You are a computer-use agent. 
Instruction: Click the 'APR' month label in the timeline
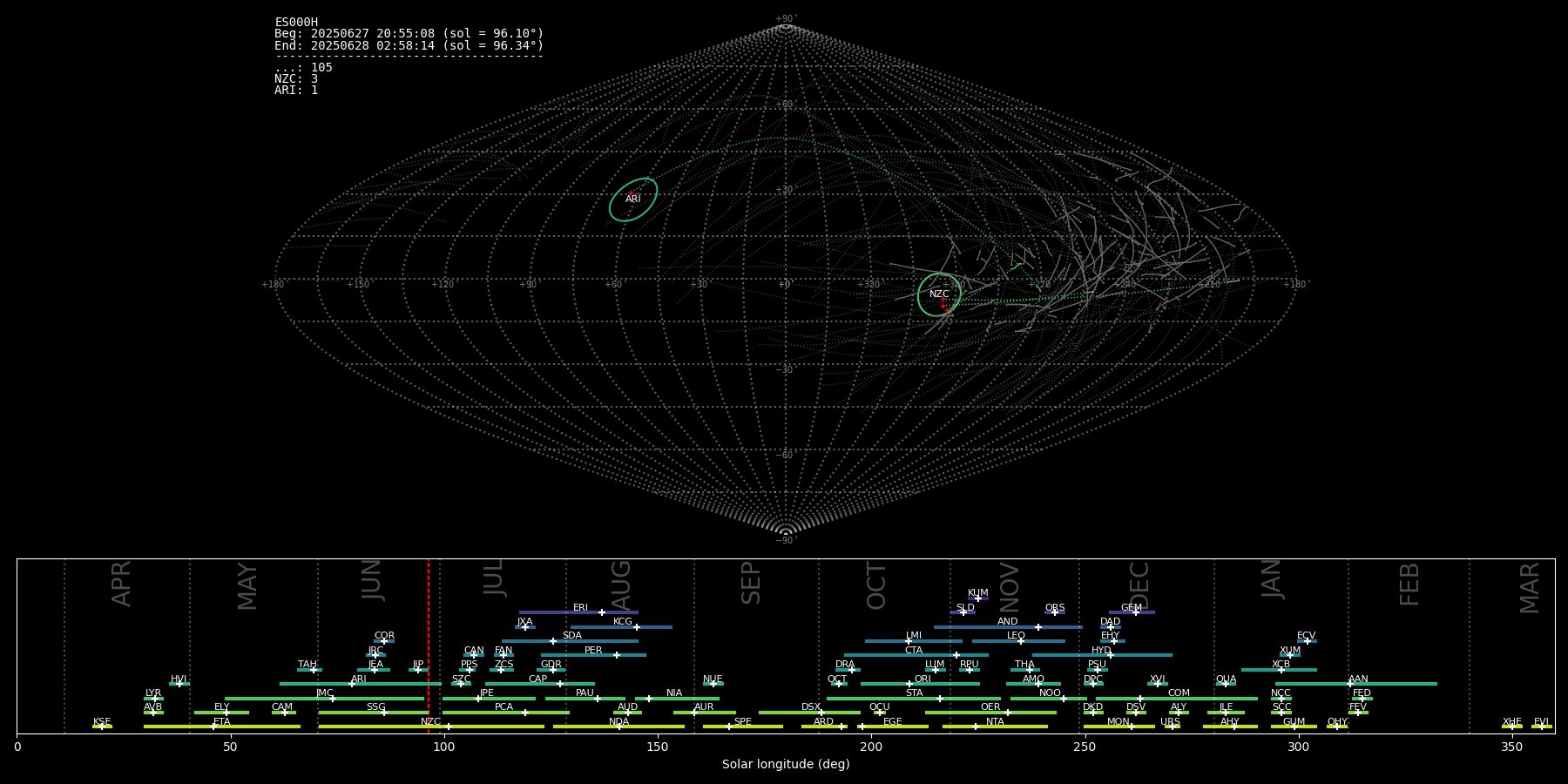(121, 584)
